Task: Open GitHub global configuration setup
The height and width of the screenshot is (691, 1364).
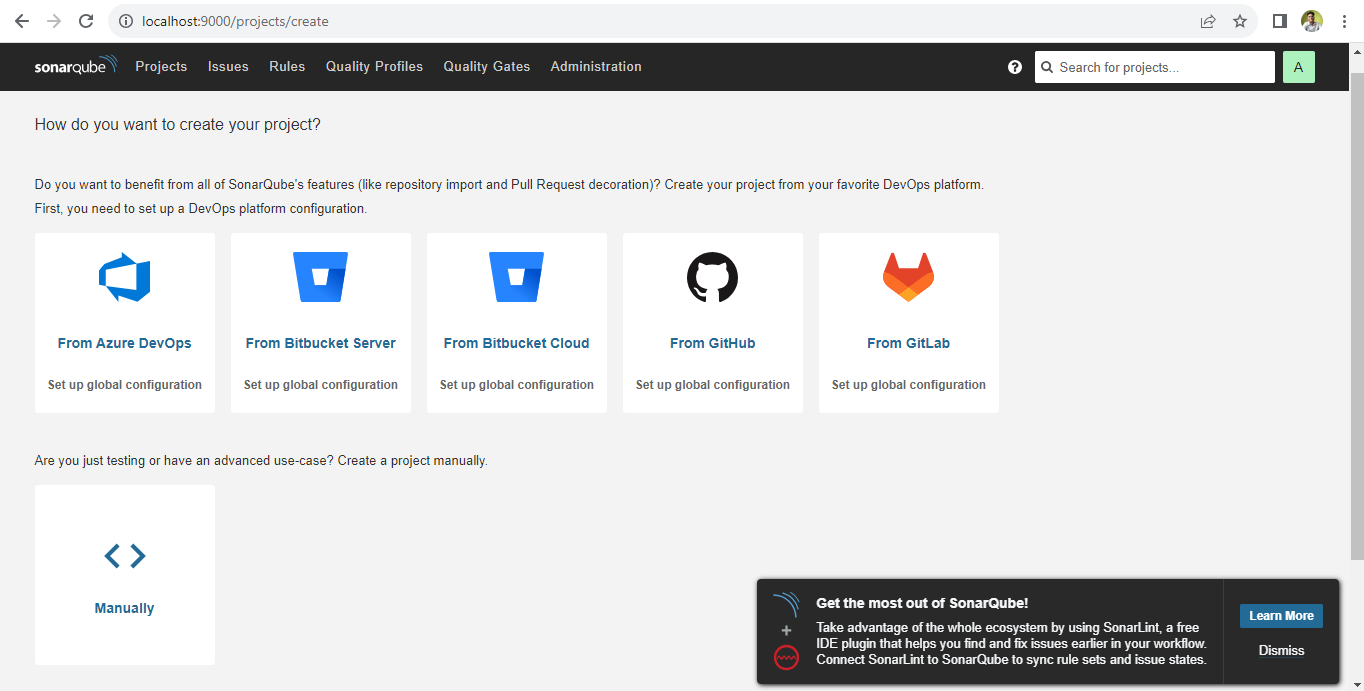Action: [x=712, y=384]
